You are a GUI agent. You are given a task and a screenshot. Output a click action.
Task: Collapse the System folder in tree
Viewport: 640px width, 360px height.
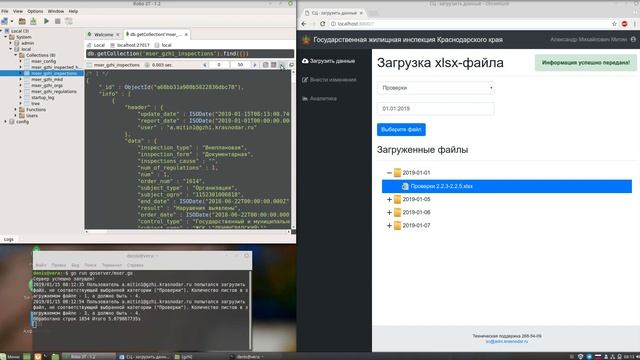click(x=6, y=37)
